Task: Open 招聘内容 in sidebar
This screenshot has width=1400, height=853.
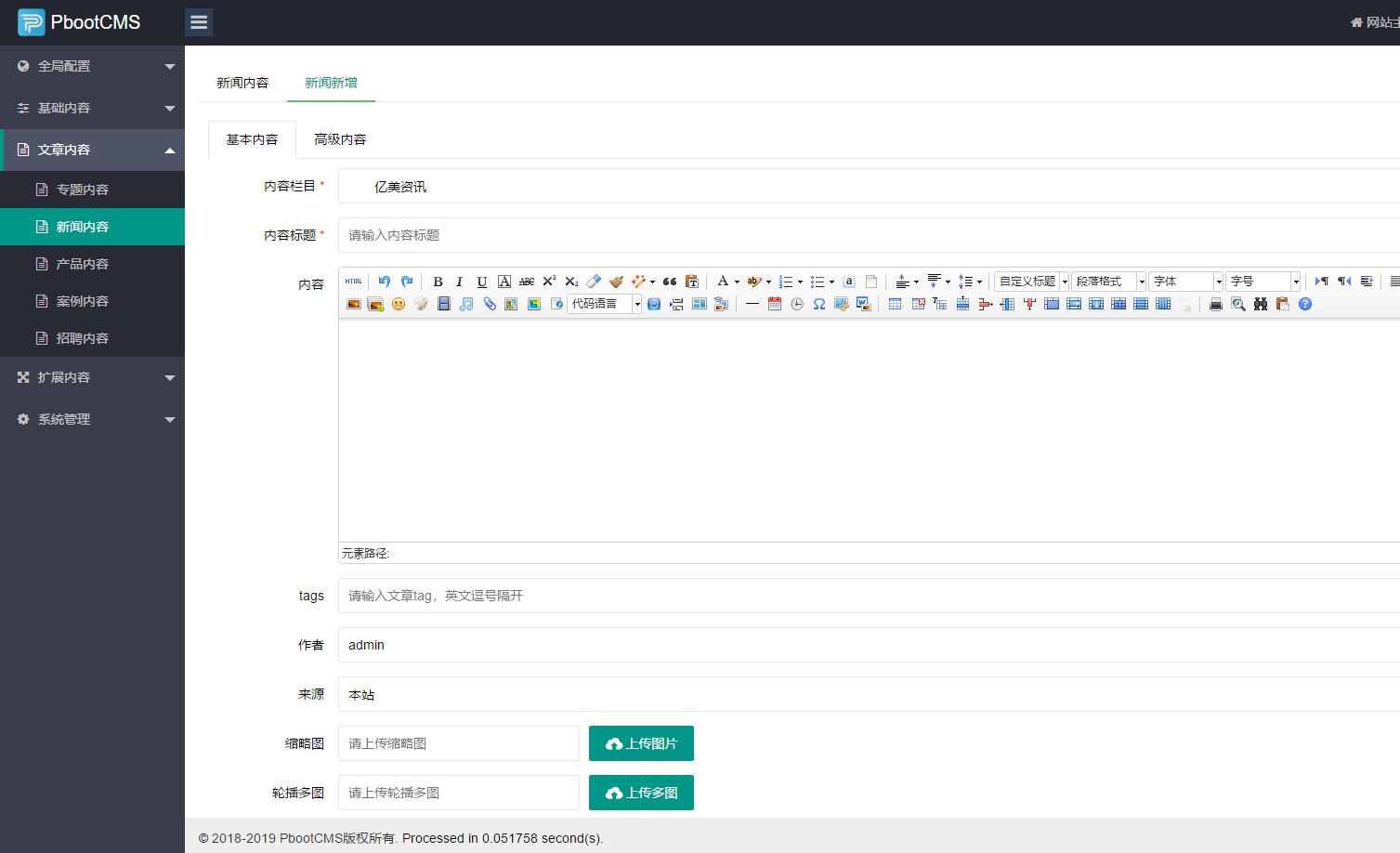Action: tap(92, 338)
